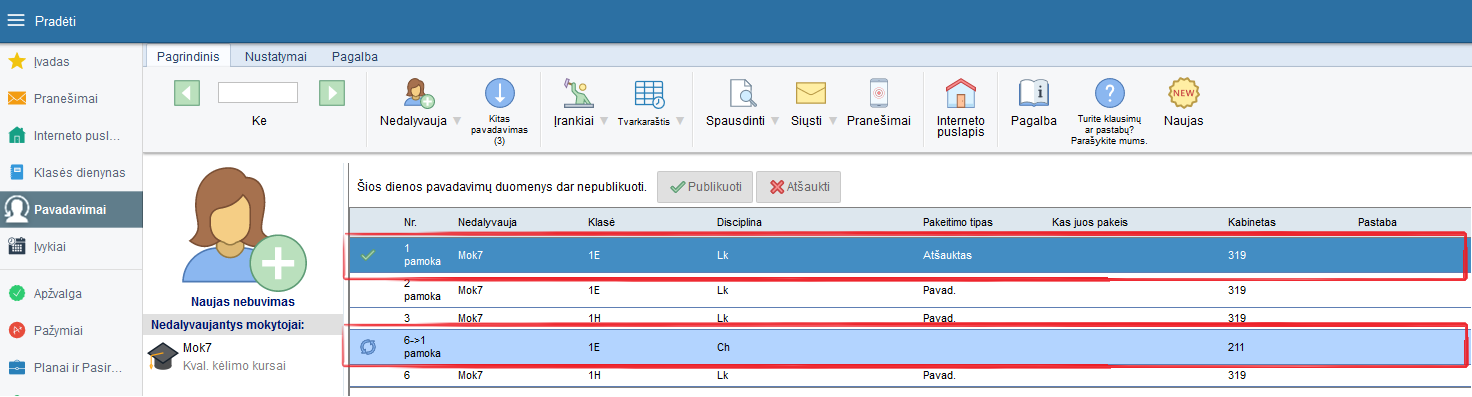
Task: Switch to the Pagalba tab
Action: coord(354,57)
